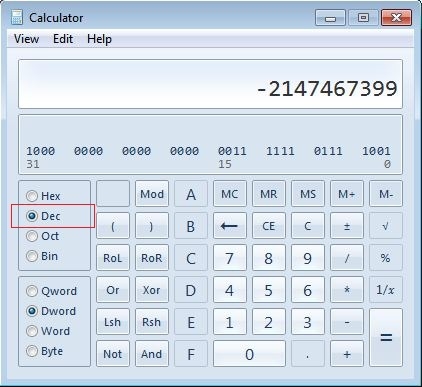Clear all with the C button next to CE
Screen dimensions: 422x387
coord(308,226)
